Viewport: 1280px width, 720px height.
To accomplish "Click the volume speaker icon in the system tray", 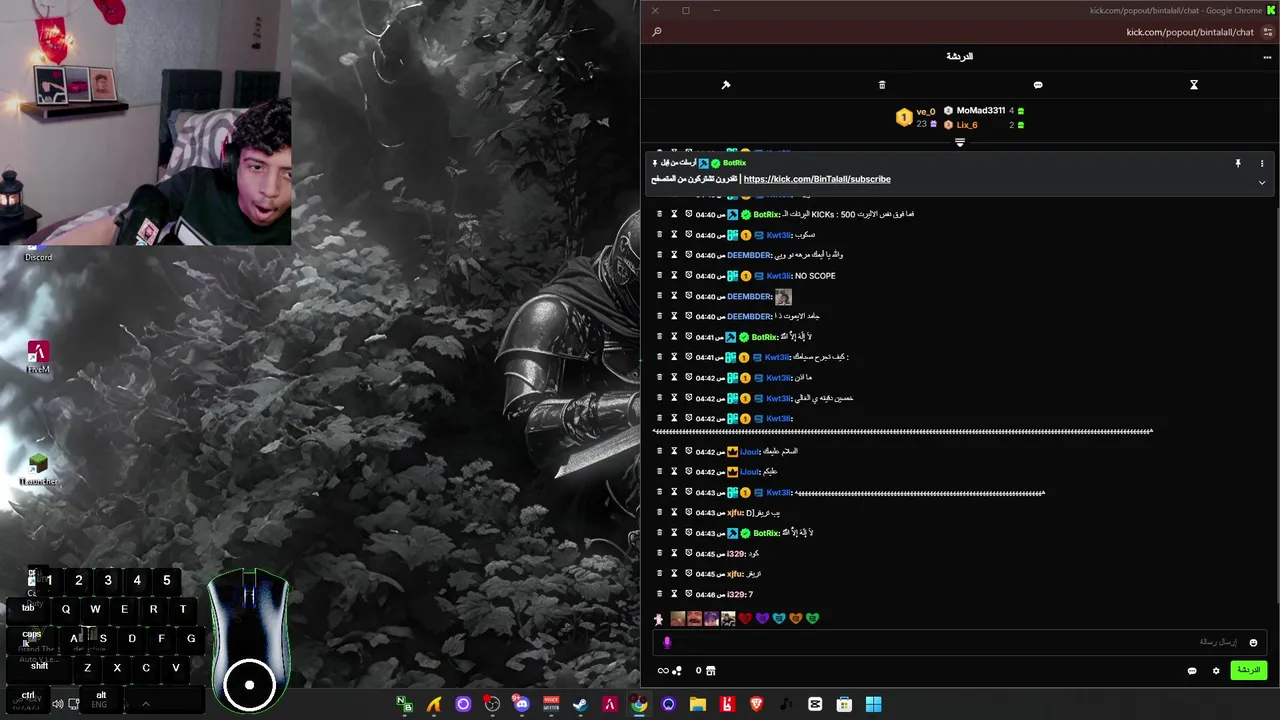I will (58, 704).
